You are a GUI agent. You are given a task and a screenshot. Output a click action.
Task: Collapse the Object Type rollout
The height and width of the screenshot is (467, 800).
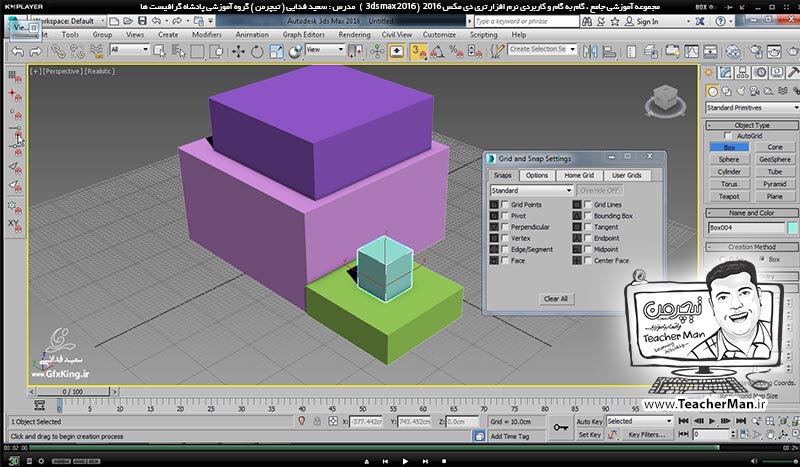[752, 125]
